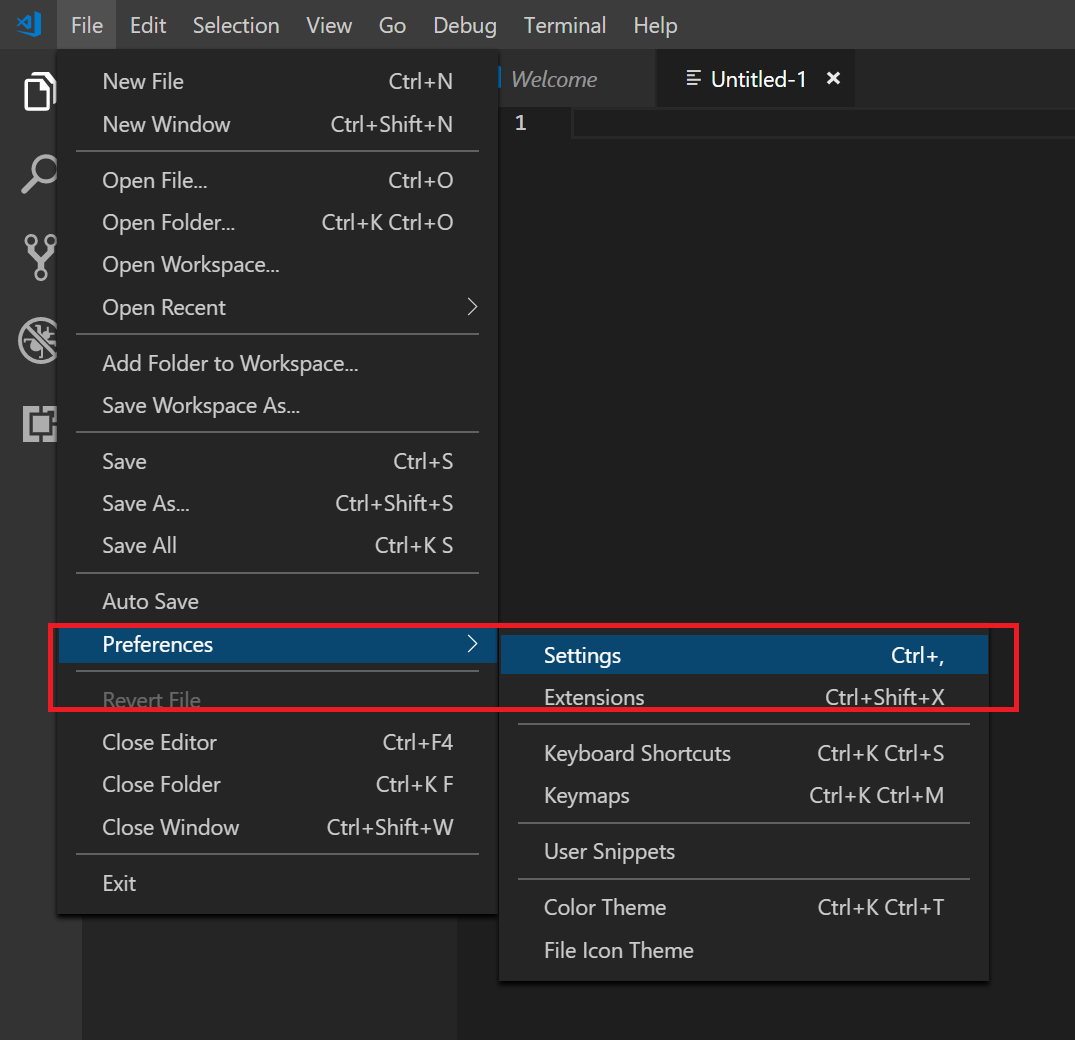The height and width of the screenshot is (1040, 1075).
Task: Click line number 1 in the editor
Action: pos(520,123)
